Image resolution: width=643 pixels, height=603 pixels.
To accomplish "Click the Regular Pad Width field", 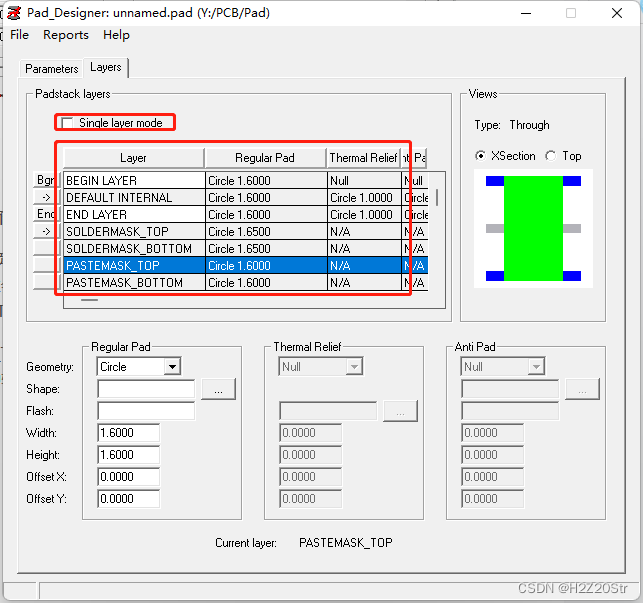I will [x=128, y=432].
